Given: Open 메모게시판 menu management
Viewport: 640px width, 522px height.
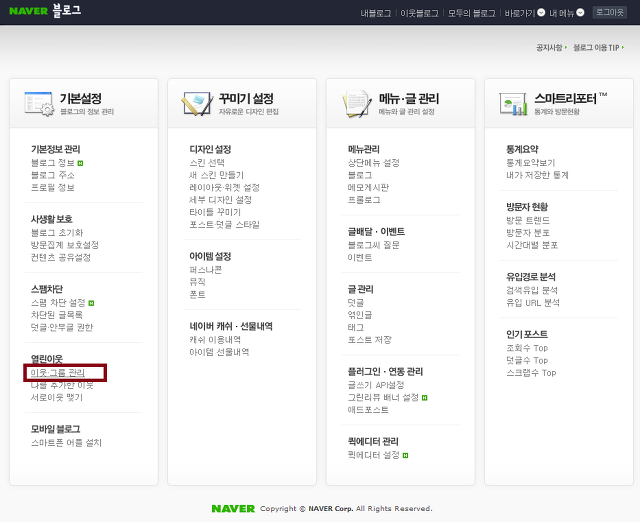Looking at the screenshot, I should (368, 188).
